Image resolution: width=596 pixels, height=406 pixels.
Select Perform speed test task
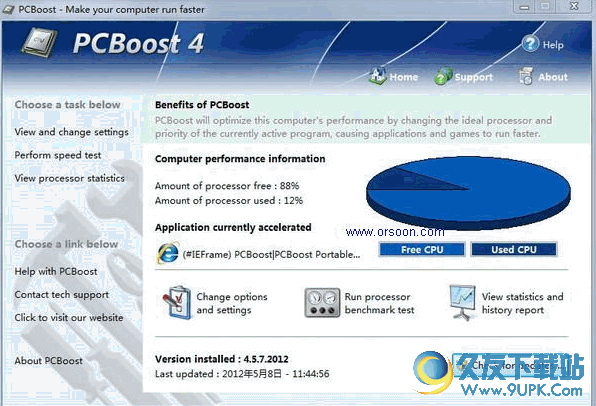tap(58, 155)
